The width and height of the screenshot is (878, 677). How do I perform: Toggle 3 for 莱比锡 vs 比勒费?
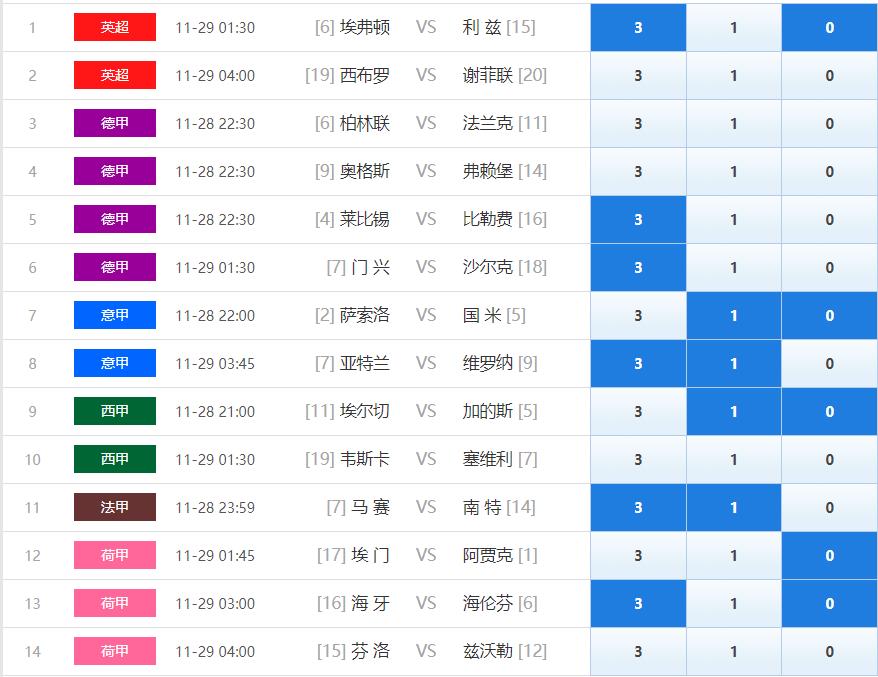tap(638, 220)
